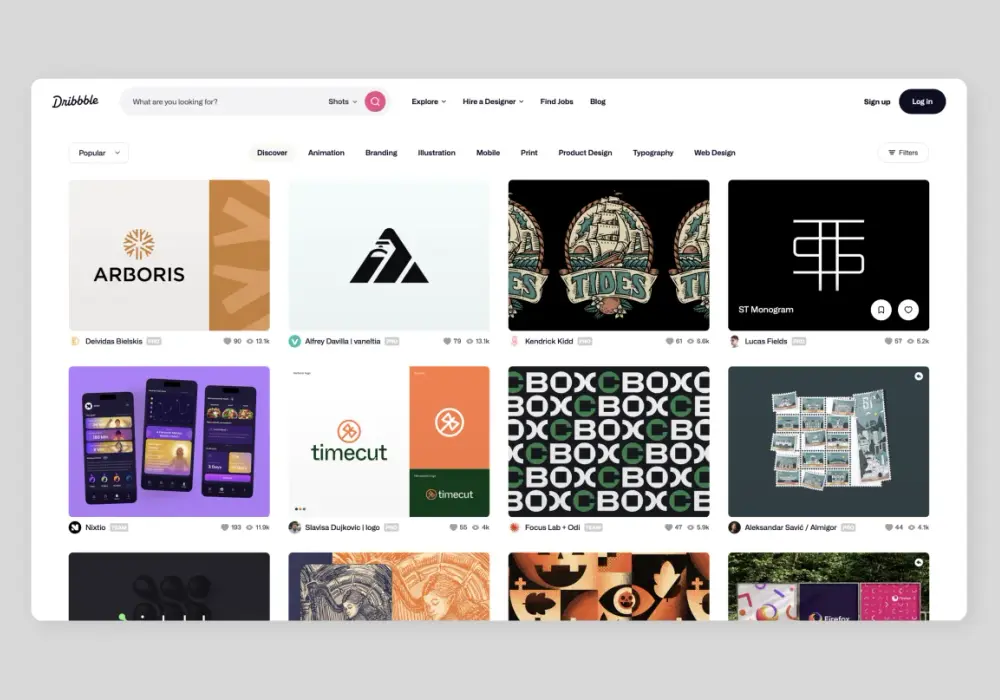The height and width of the screenshot is (700, 1000).
Task: Click the eye icon under the Nixtio shot
Action: tap(247, 527)
